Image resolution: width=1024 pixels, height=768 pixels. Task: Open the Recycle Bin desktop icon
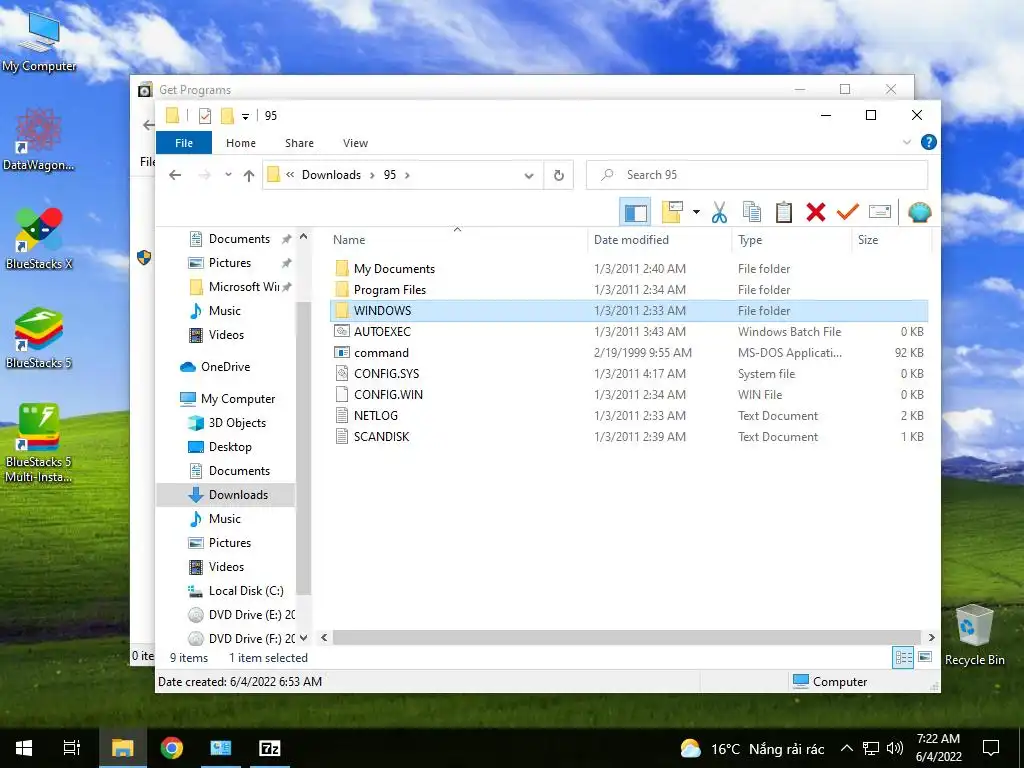coord(974,635)
